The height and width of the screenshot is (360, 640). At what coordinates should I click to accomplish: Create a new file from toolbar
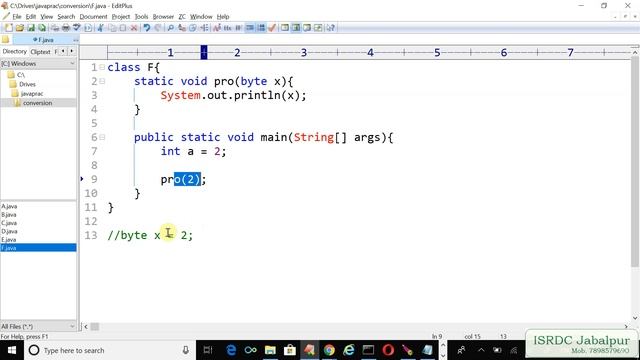pyautogui.click(x=9, y=28)
